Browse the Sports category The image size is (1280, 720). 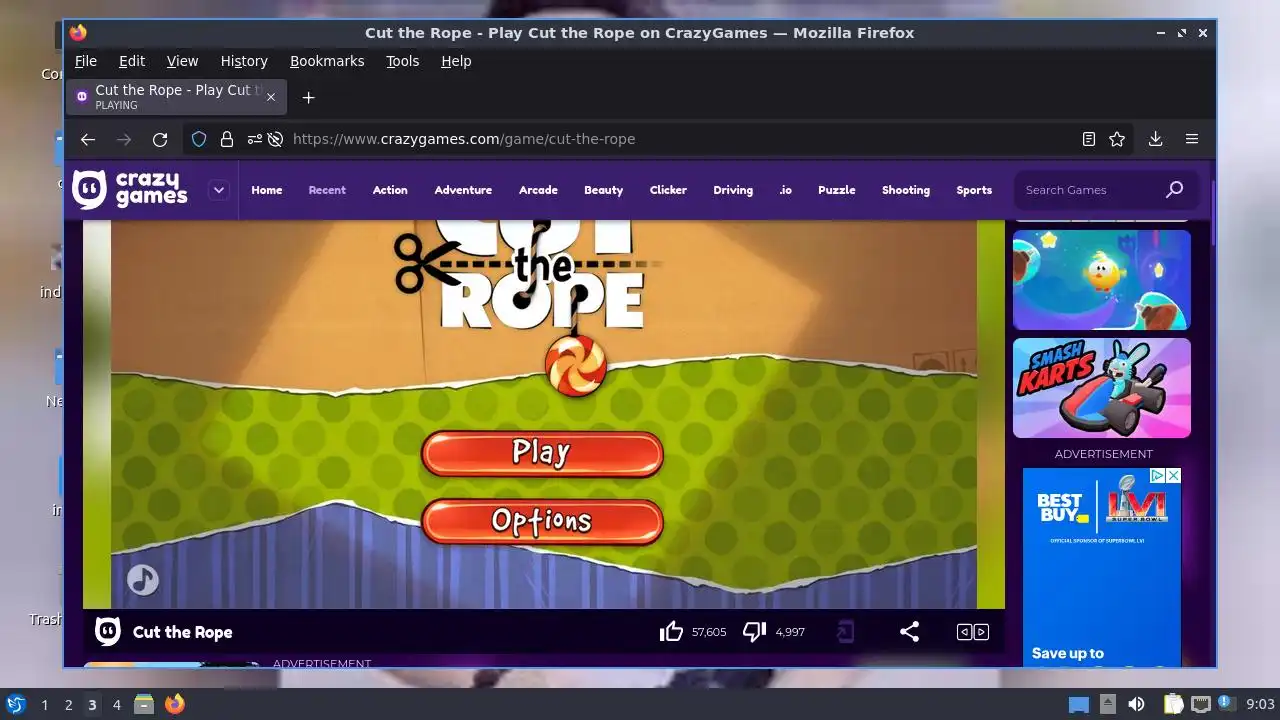pyautogui.click(x=974, y=190)
